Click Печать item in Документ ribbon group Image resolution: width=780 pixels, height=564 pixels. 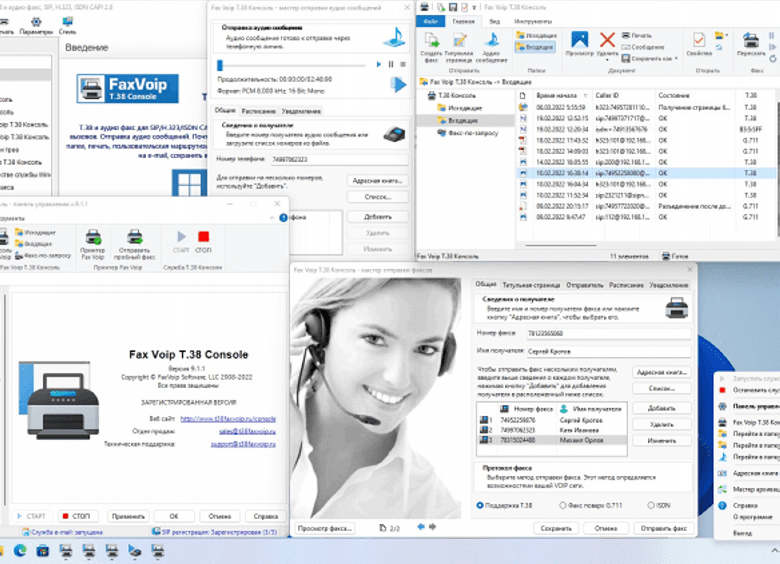click(x=636, y=36)
